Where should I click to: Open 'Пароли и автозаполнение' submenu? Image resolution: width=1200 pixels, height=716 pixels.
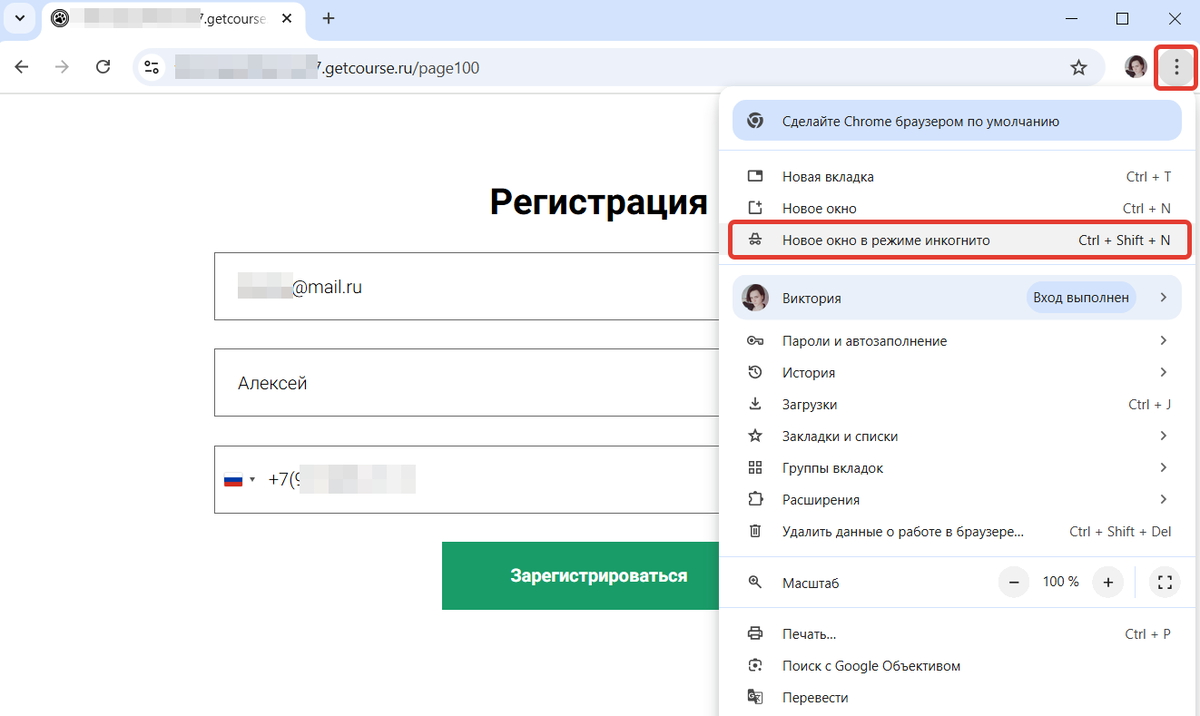click(x=958, y=341)
